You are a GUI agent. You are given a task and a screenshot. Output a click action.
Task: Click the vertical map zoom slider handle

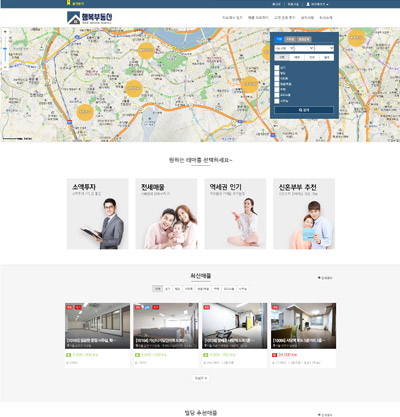(5, 49)
